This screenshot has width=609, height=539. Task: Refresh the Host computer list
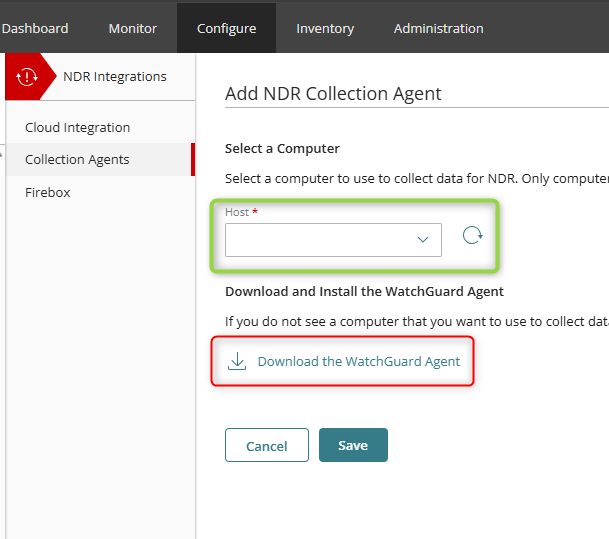pos(472,235)
